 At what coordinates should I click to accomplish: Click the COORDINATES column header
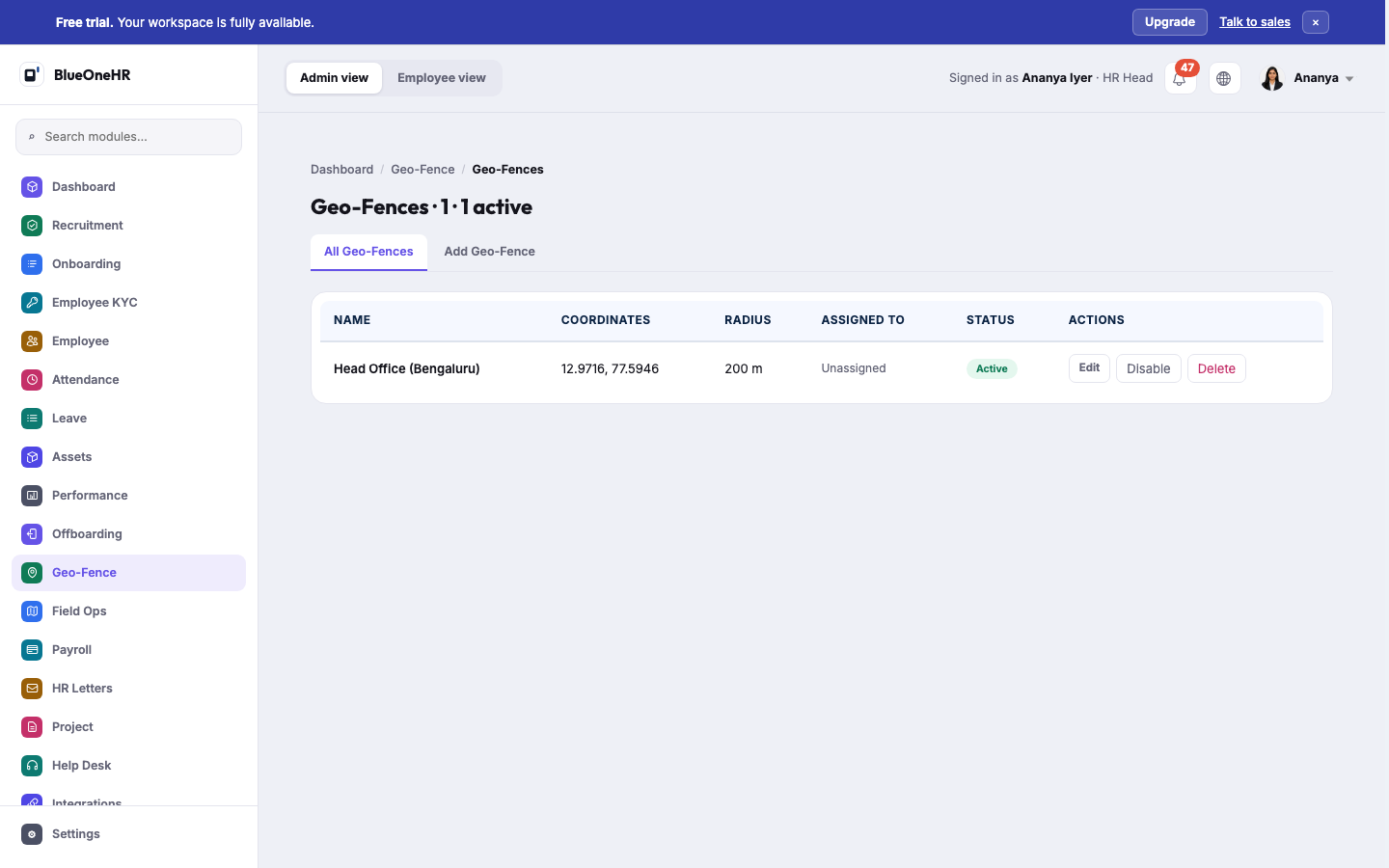606,320
